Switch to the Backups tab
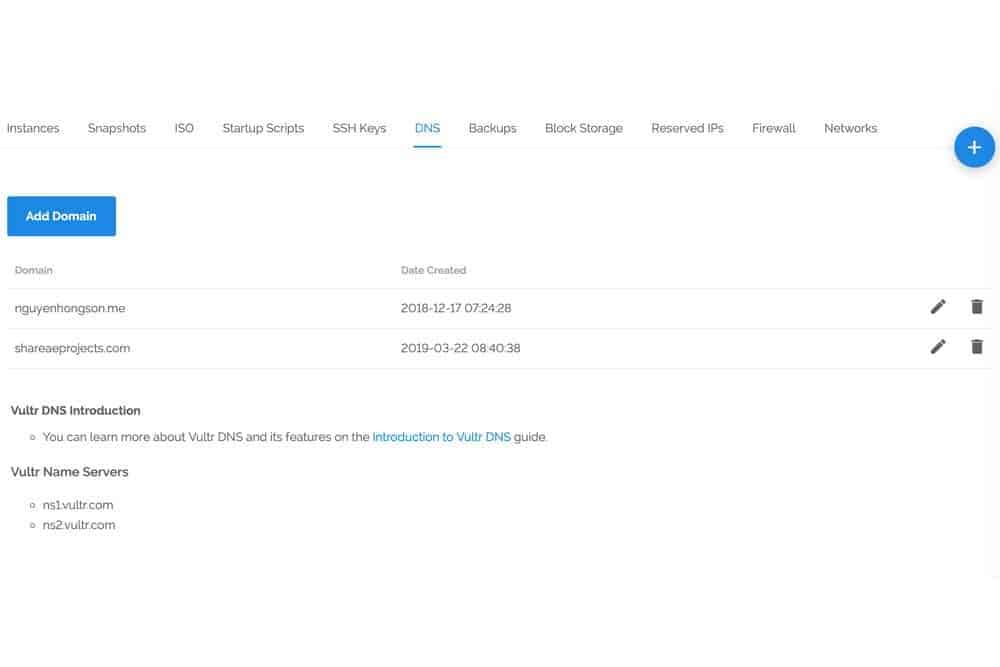Image resolution: width=1000 pixels, height=667 pixels. pos(492,128)
